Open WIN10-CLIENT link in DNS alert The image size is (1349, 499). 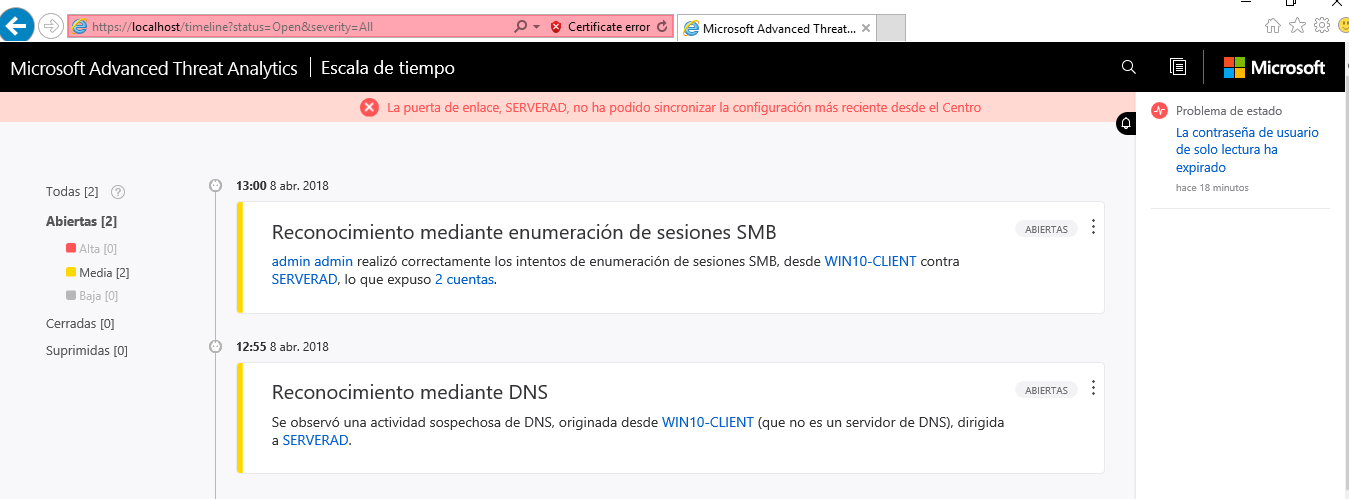708,422
